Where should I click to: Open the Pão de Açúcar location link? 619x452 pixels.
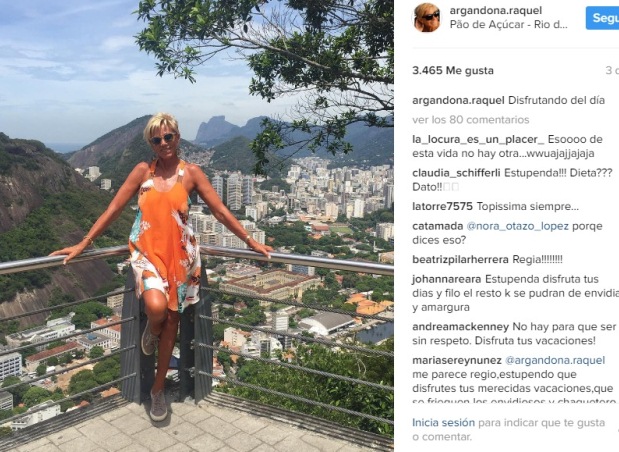[x=508, y=24]
